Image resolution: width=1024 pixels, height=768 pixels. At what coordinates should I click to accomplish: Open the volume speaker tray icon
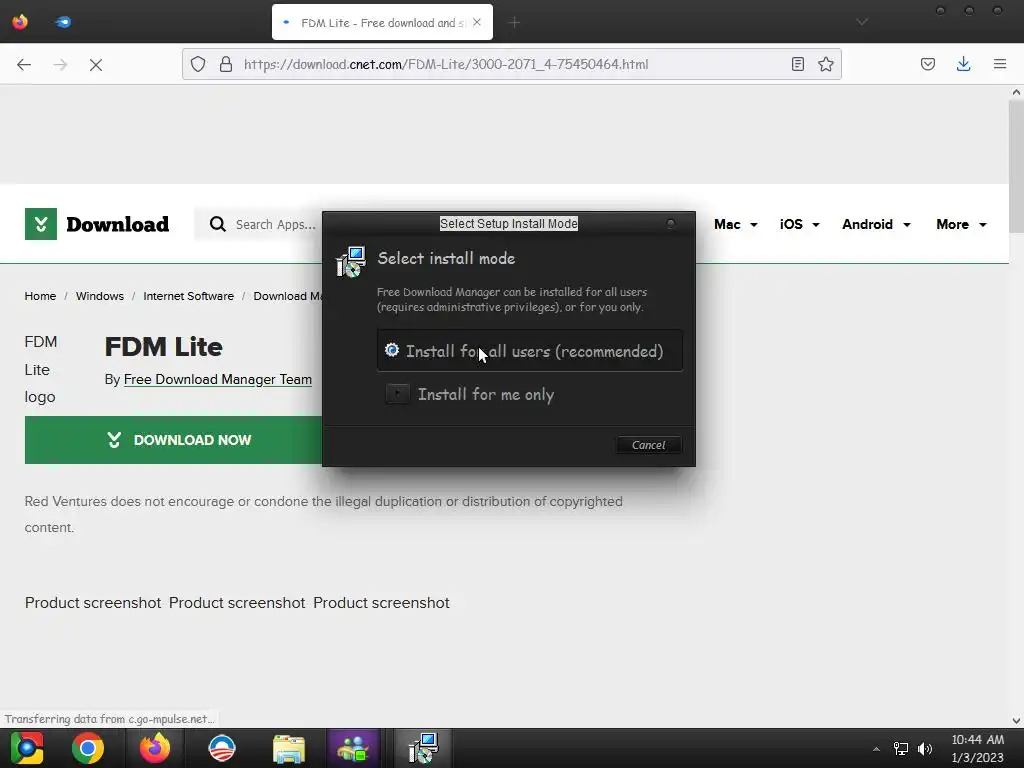coord(925,748)
